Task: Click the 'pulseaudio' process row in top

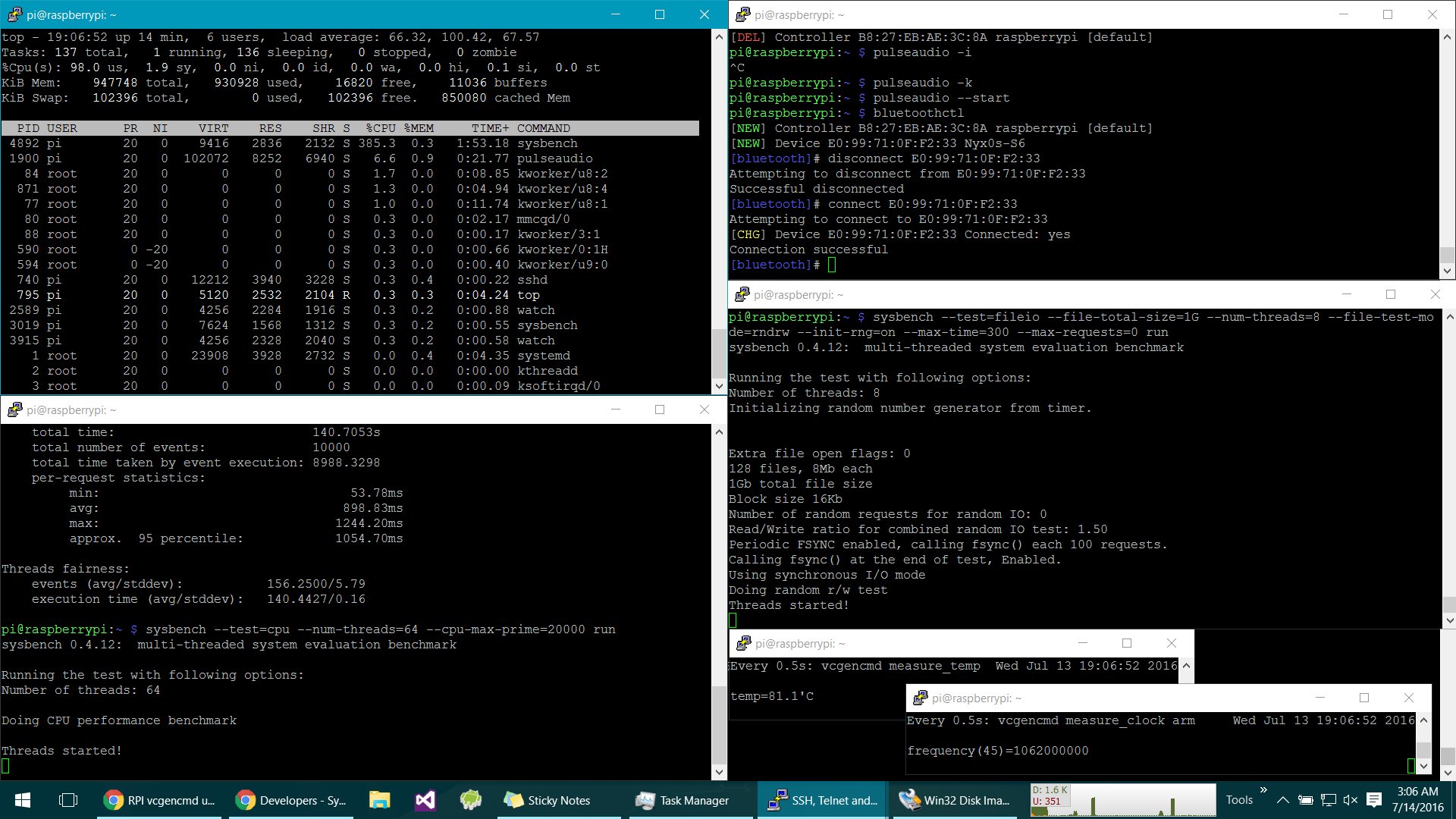Action: point(350,158)
